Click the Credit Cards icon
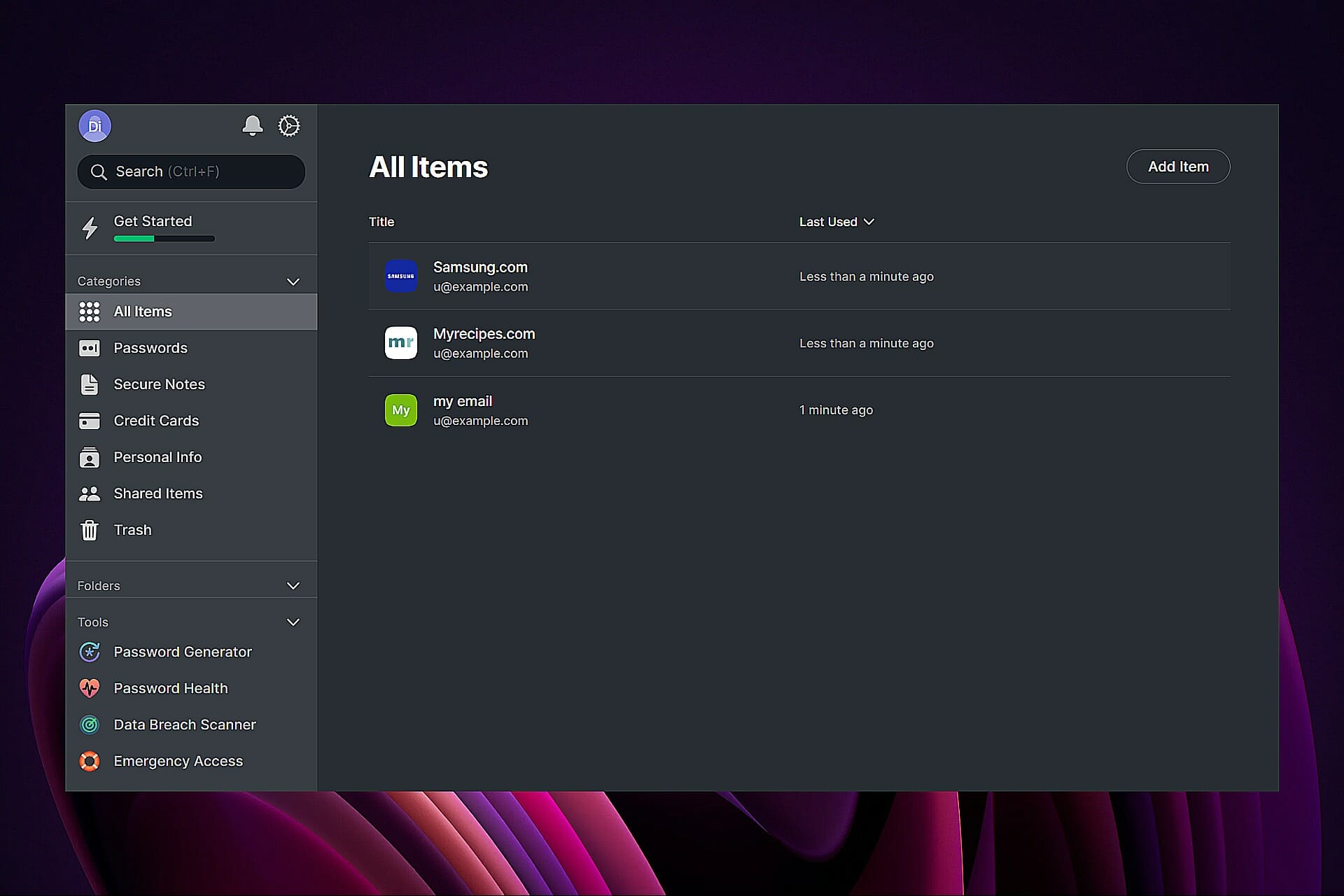Viewport: 1344px width, 896px height. [90, 421]
